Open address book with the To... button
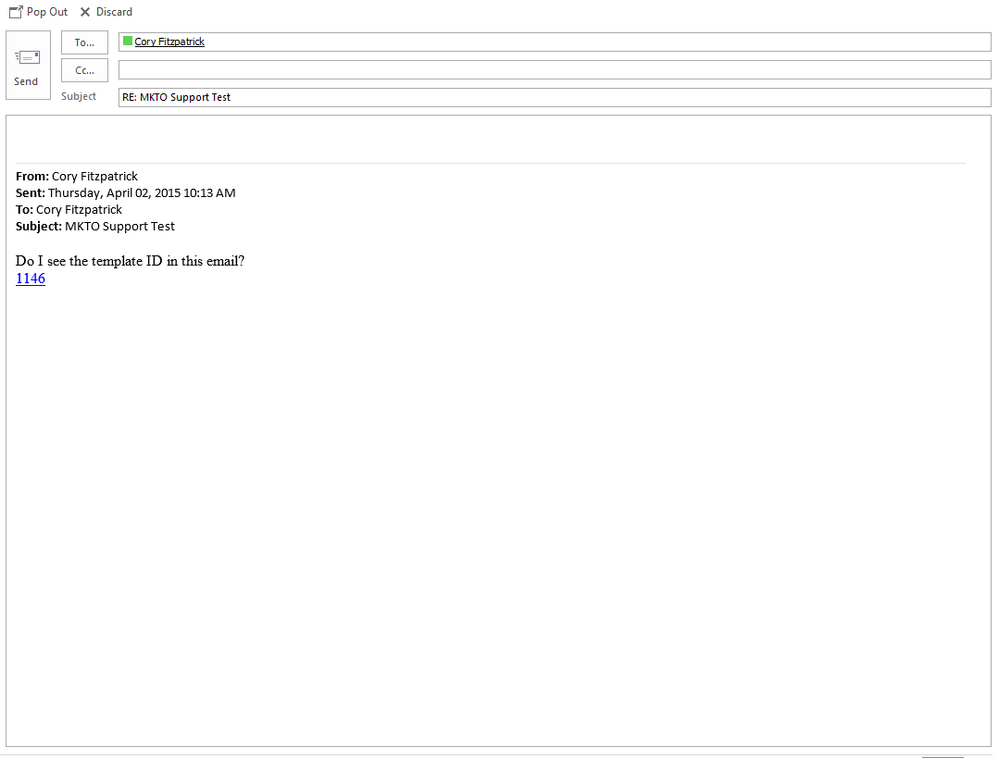999x758 pixels. point(84,42)
